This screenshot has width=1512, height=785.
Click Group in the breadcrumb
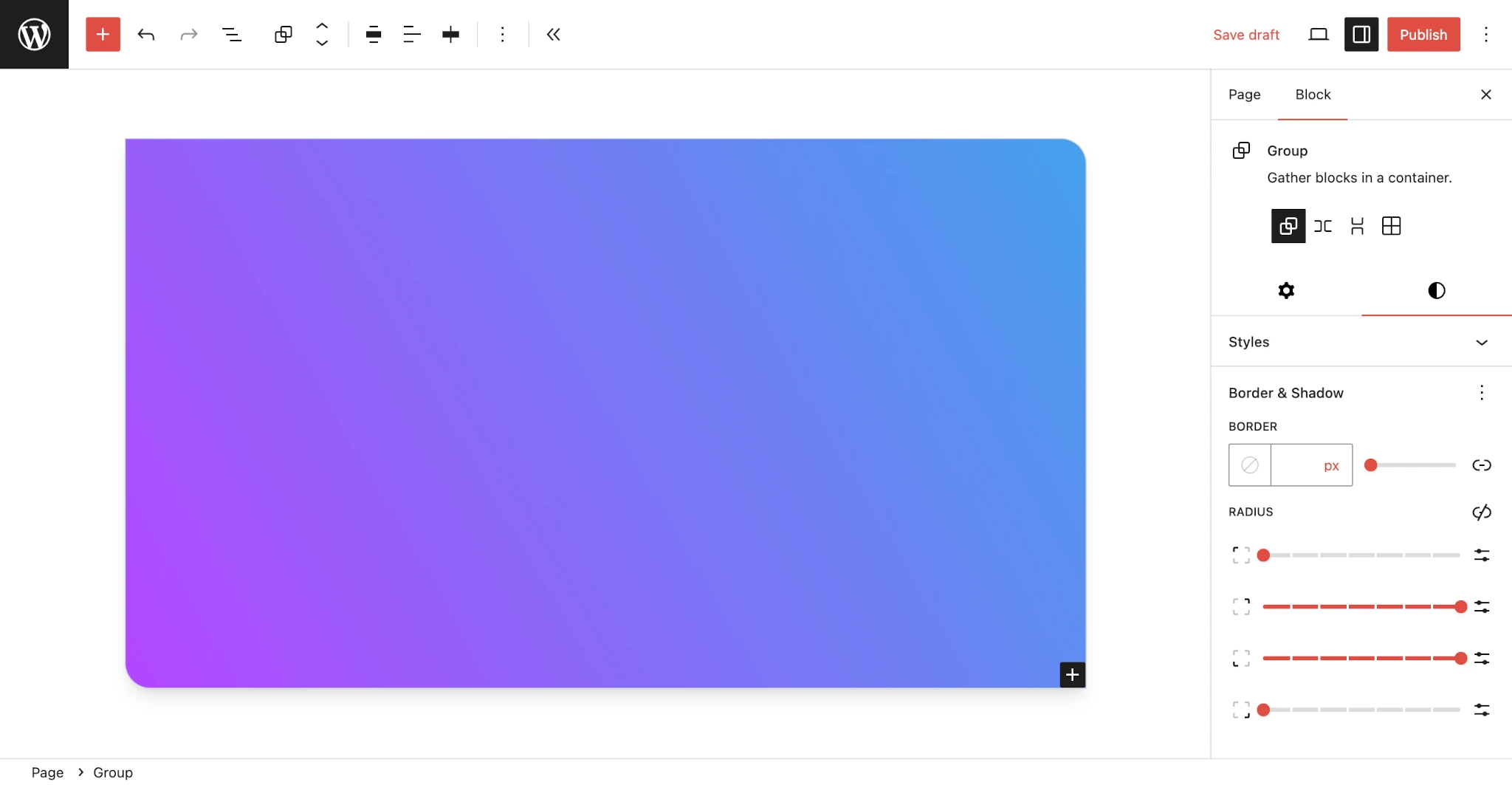pos(113,772)
